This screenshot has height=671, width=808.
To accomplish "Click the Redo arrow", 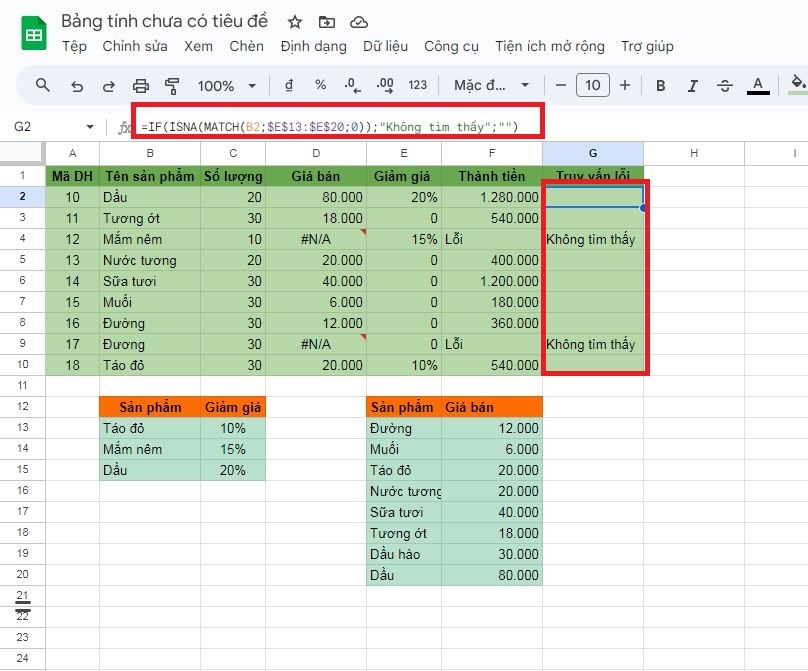I will click(x=109, y=86).
